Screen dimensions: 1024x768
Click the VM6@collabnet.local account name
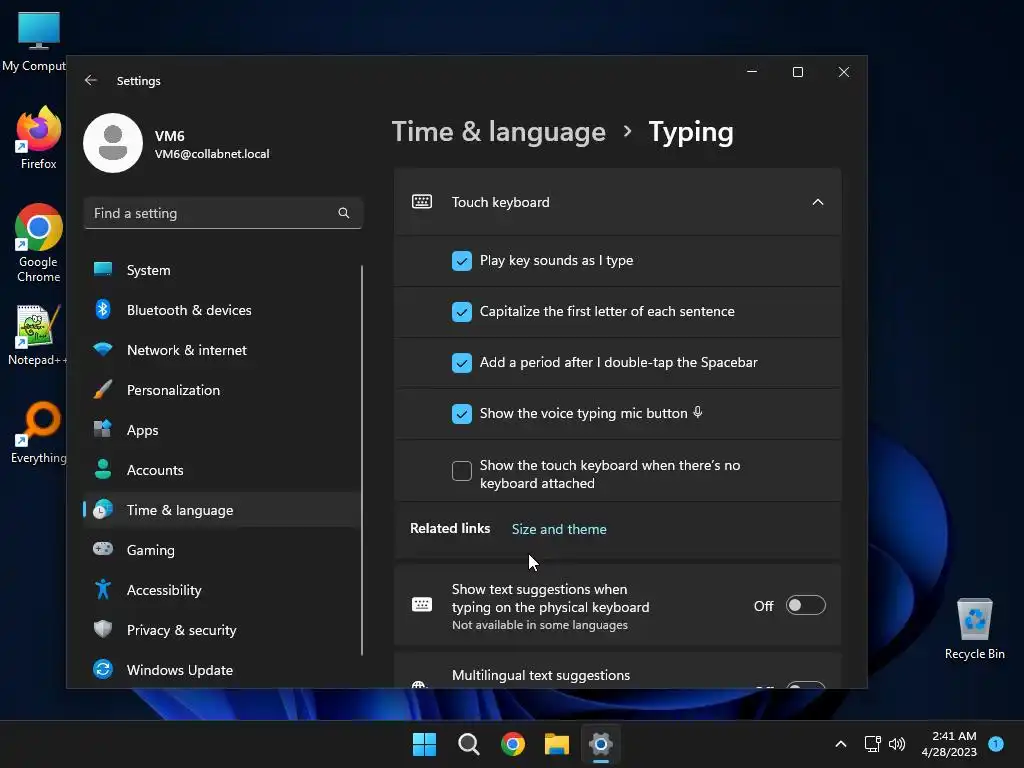(212, 153)
